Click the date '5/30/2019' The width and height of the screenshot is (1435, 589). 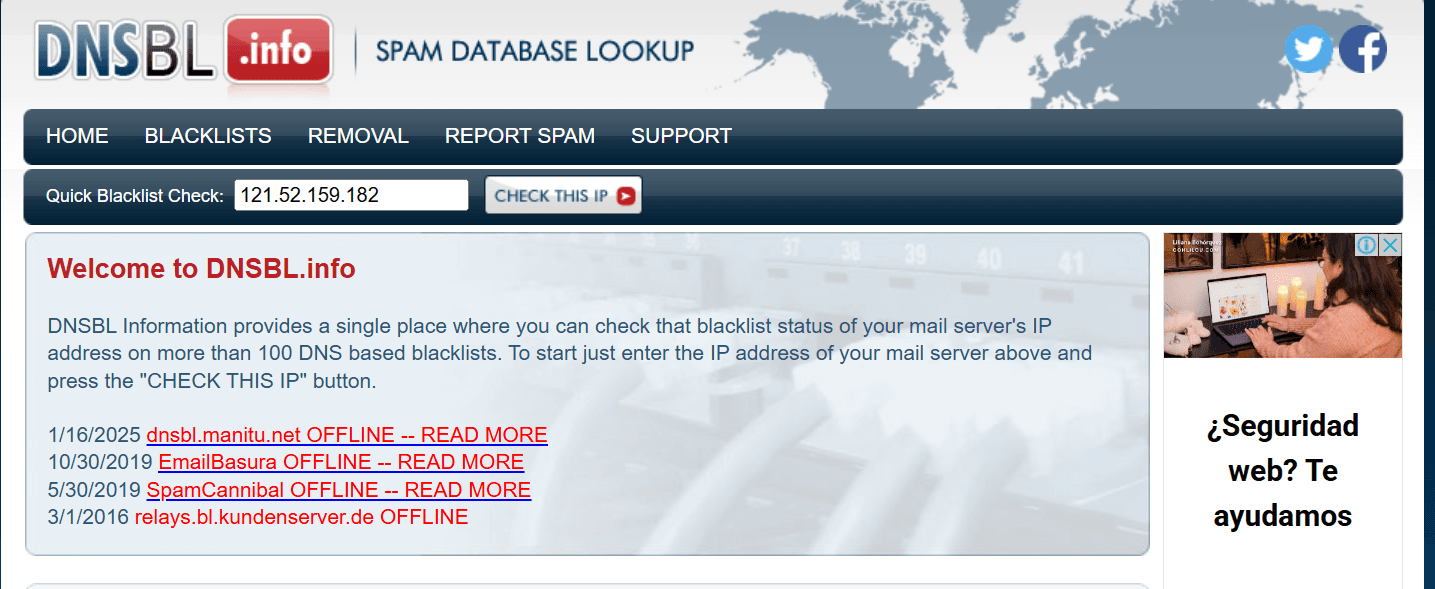(x=94, y=490)
